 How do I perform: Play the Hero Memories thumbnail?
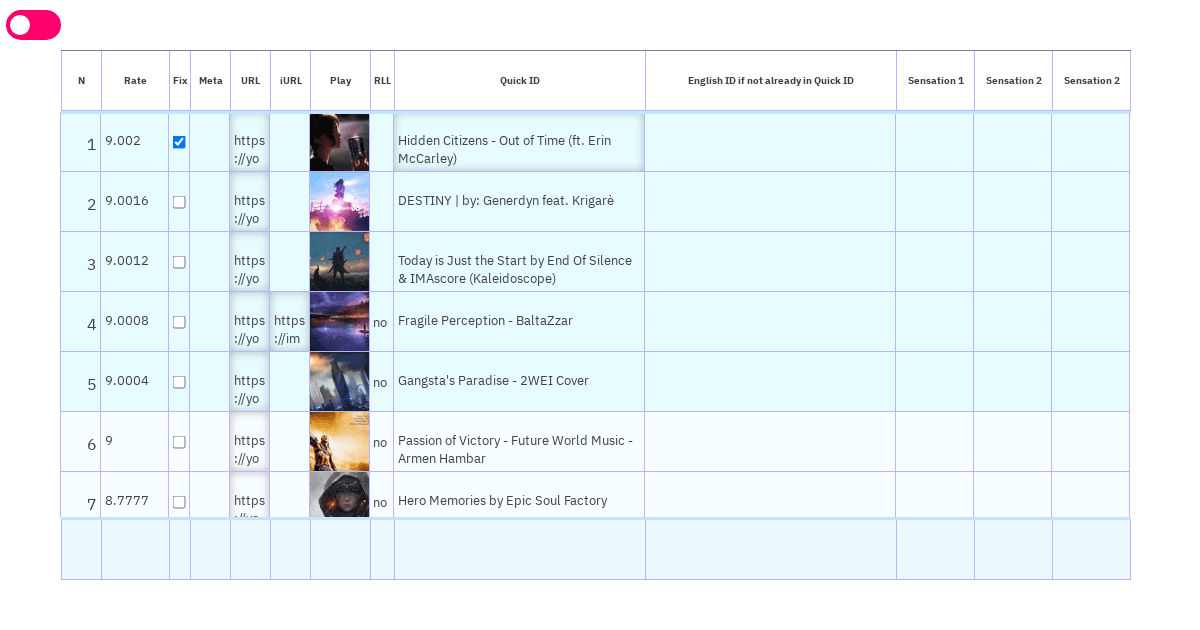(339, 496)
